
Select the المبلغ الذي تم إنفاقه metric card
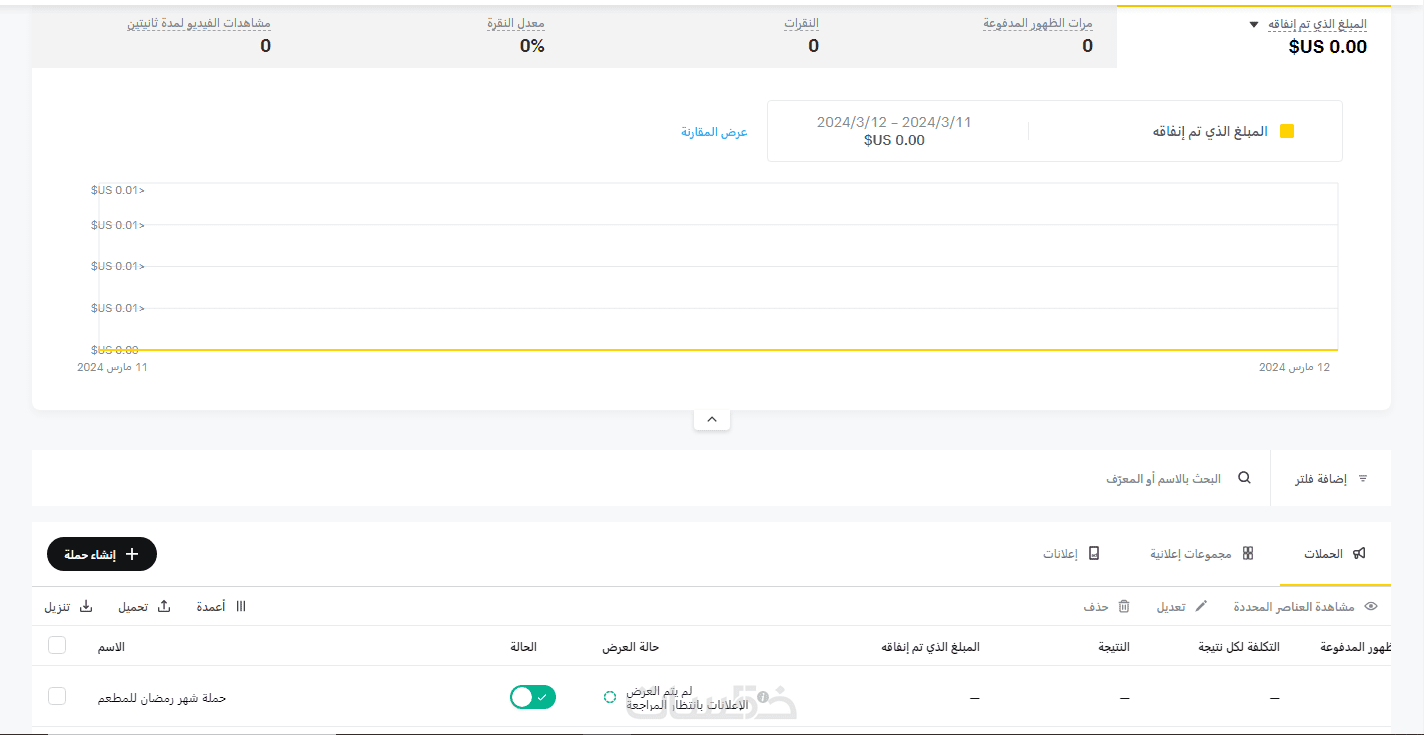1254,36
